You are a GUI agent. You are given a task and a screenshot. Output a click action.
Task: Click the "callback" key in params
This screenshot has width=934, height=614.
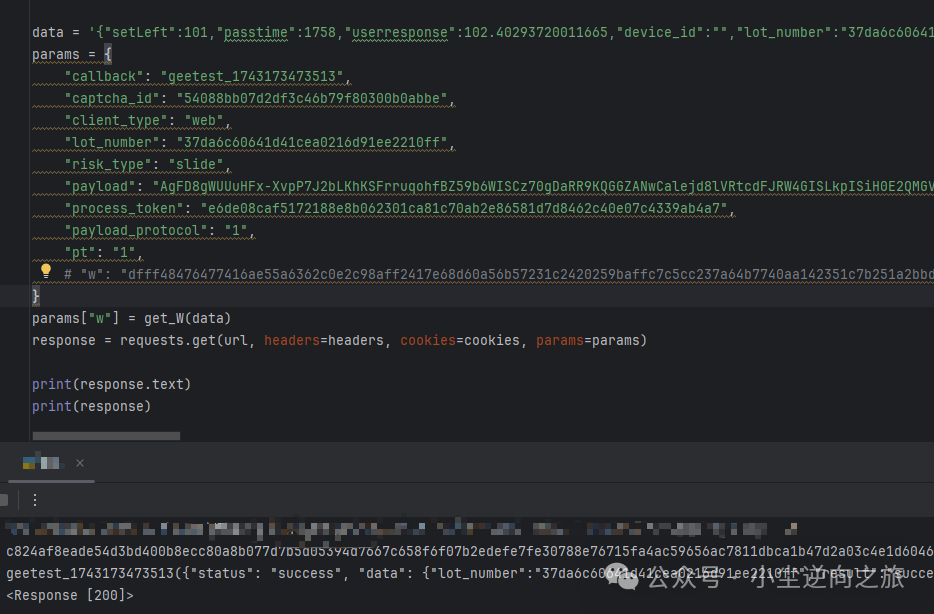point(104,76)
